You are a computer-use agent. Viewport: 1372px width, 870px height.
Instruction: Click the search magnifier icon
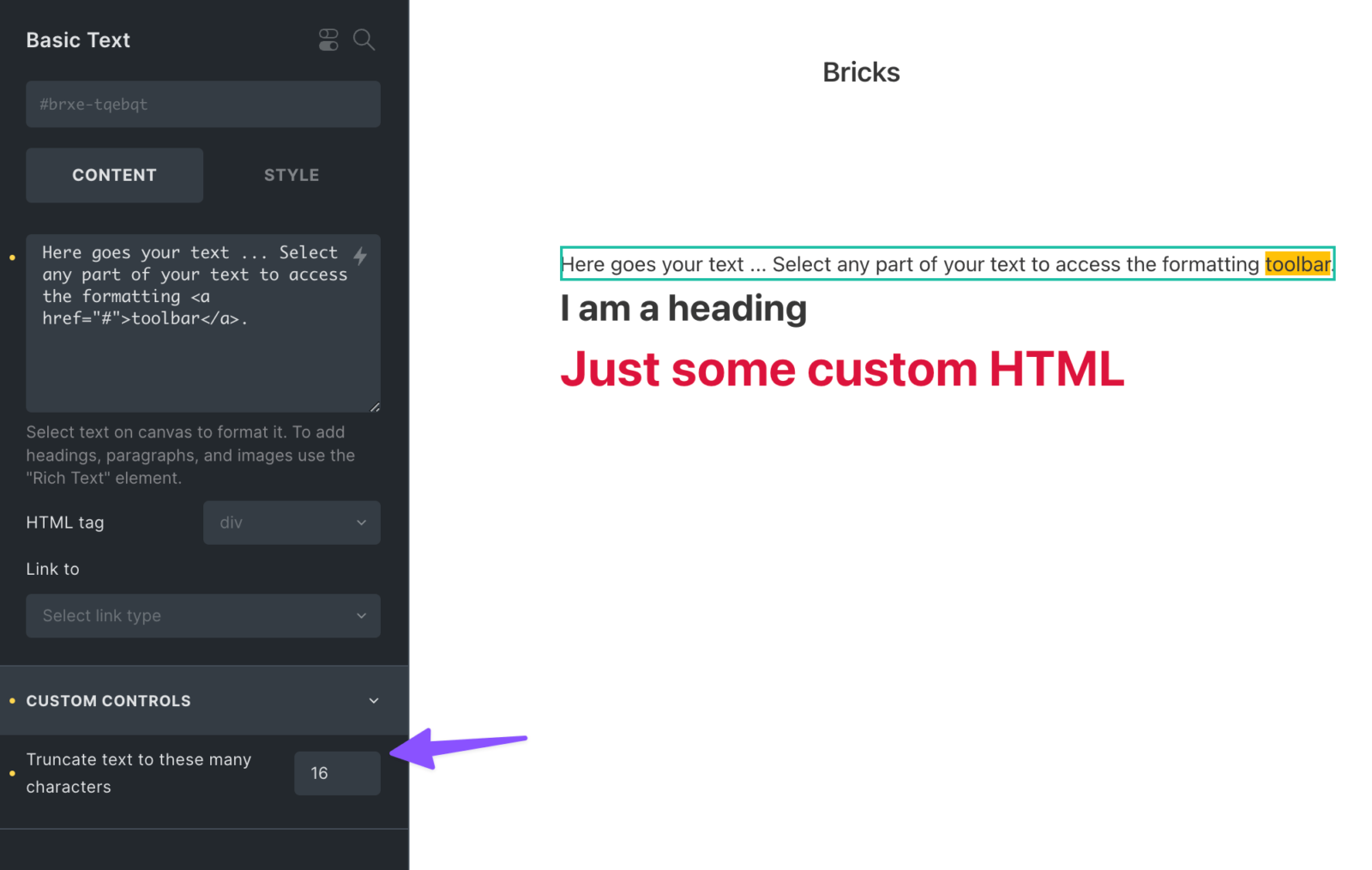[x=364, y=39]
